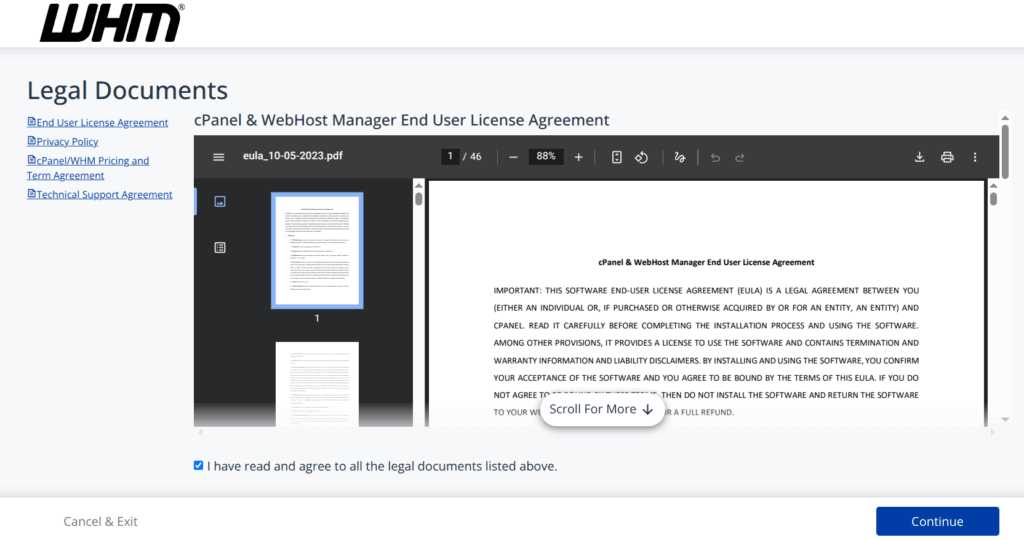Viewport: 1024px width, 540px height.
Task: Click the PDF page number field
Action: click(x=451, y=157)
